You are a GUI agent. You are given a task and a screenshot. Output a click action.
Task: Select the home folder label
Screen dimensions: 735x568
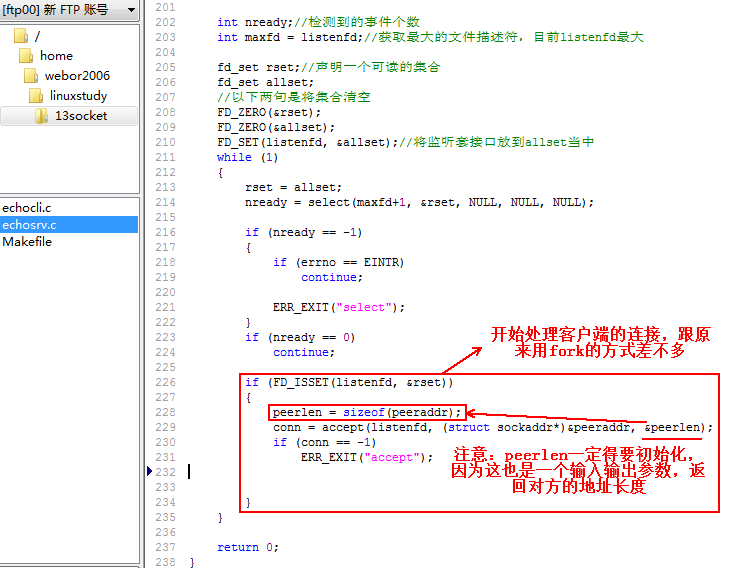pyautogui.click(x=56, y=56)
